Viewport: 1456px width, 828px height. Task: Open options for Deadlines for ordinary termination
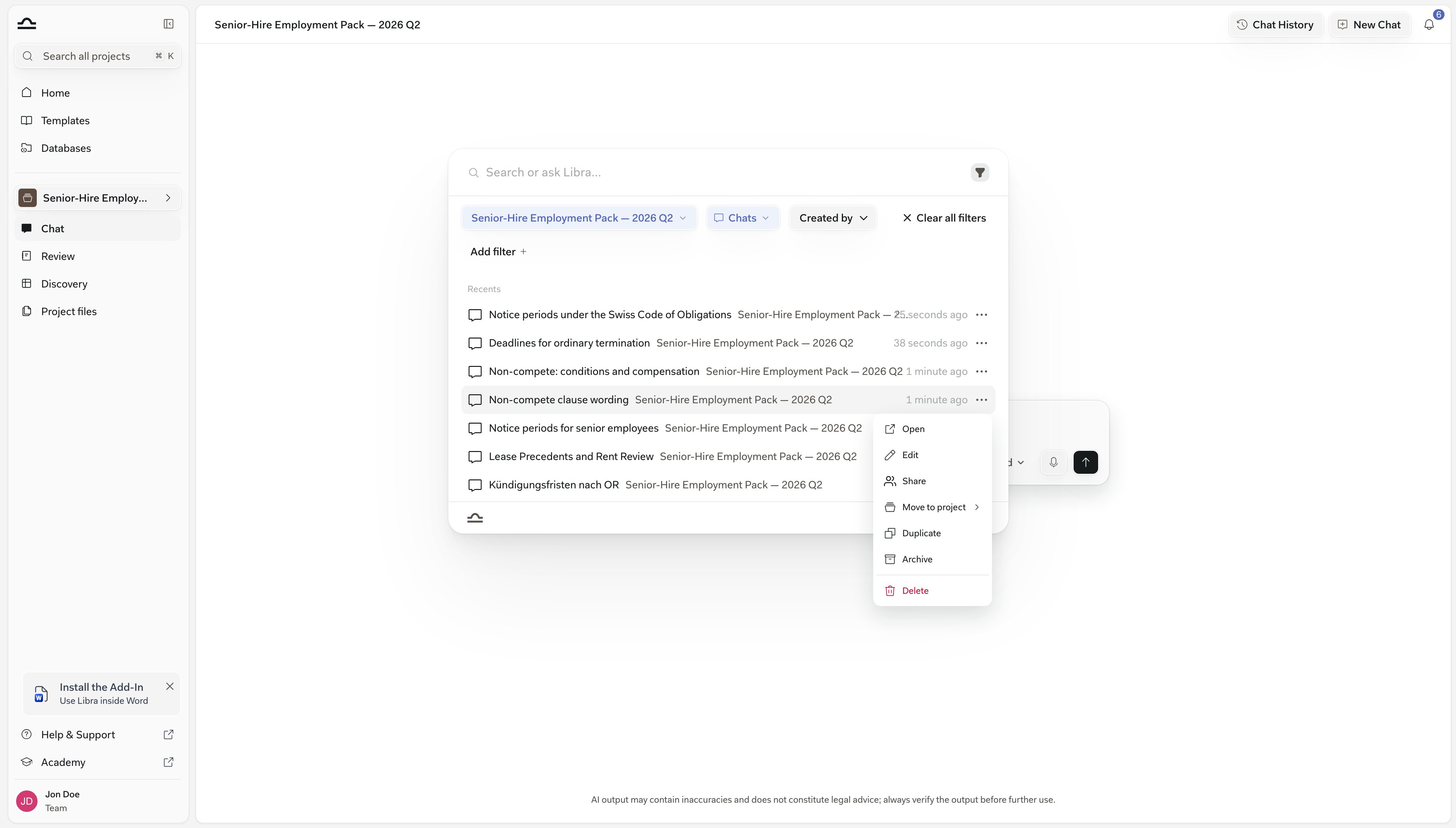pos(982,343)
